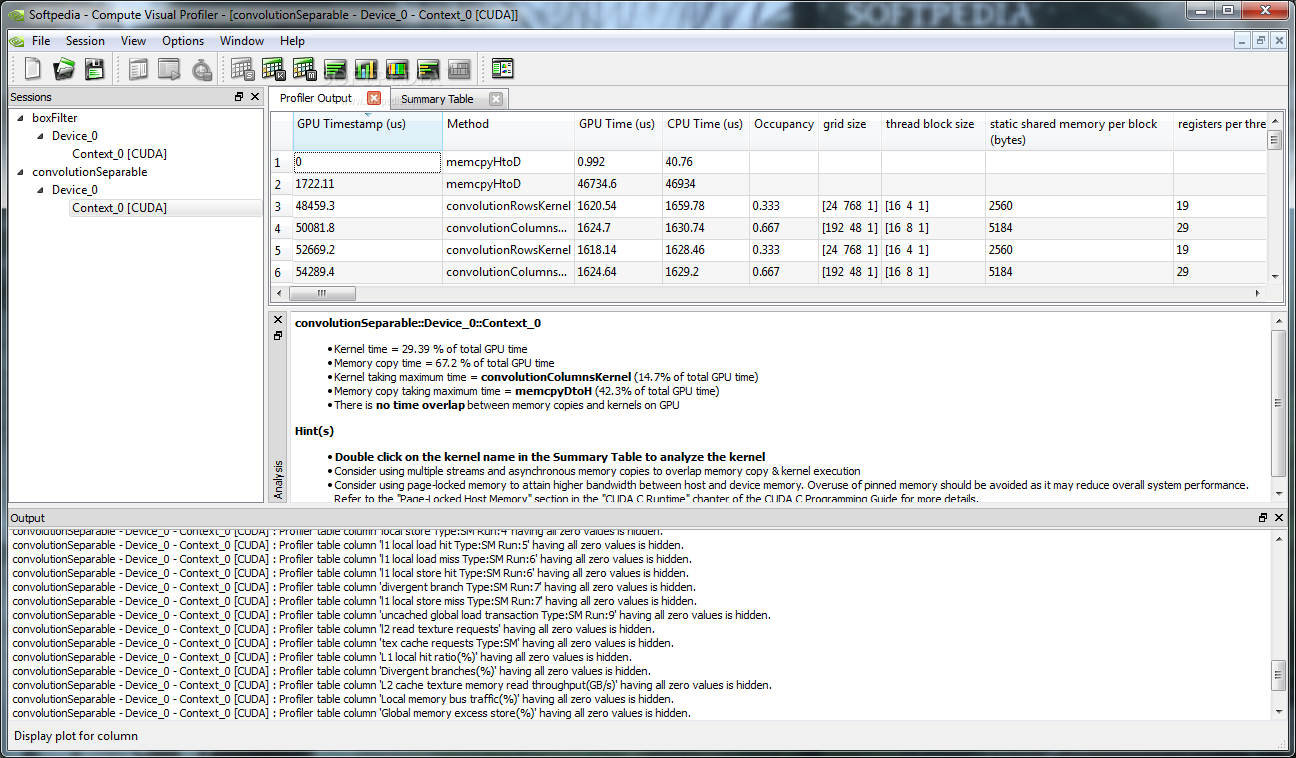This screenshot has height=758, width=1296.
Task: Click the Method column header
Action: (x=508, y=131)
